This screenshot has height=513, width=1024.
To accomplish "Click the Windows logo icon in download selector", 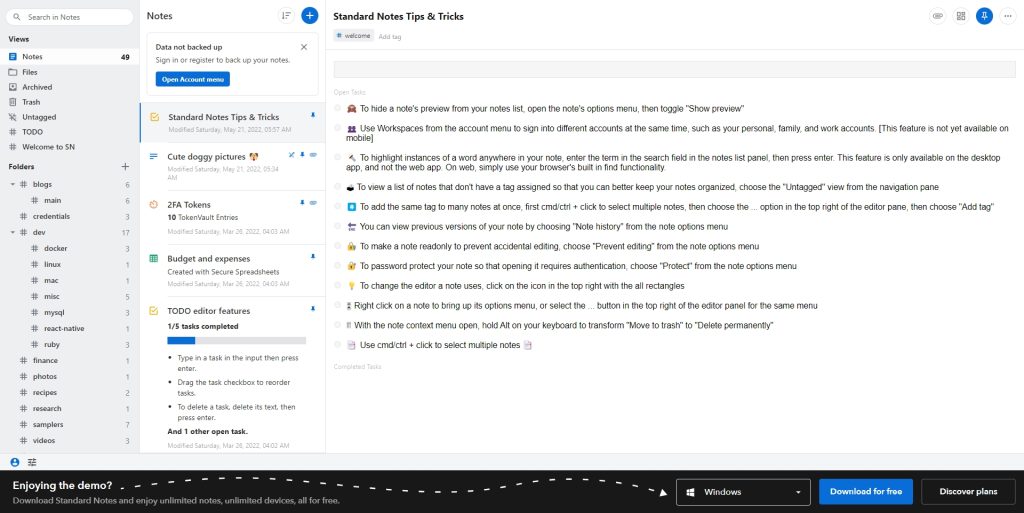I will point(690,492).
